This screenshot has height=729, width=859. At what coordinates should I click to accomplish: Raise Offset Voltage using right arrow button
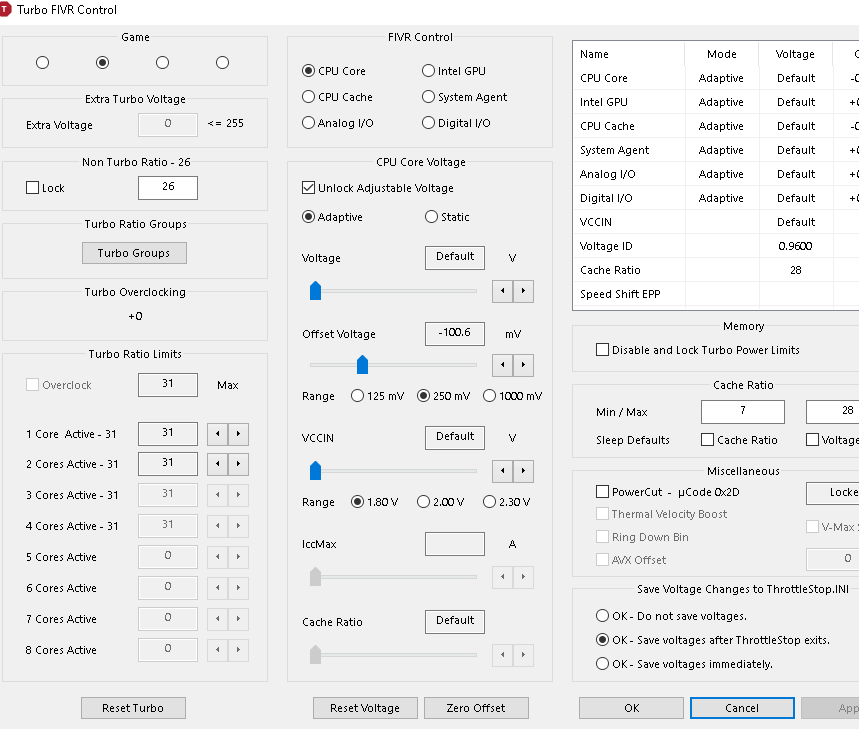click(x=523, y=365)
